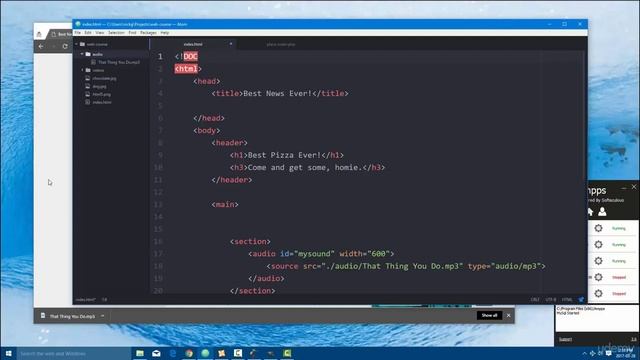Switch to the second inactive editor tab
Viewport: 640px width, 360px height.
click(x=281, y=44)
